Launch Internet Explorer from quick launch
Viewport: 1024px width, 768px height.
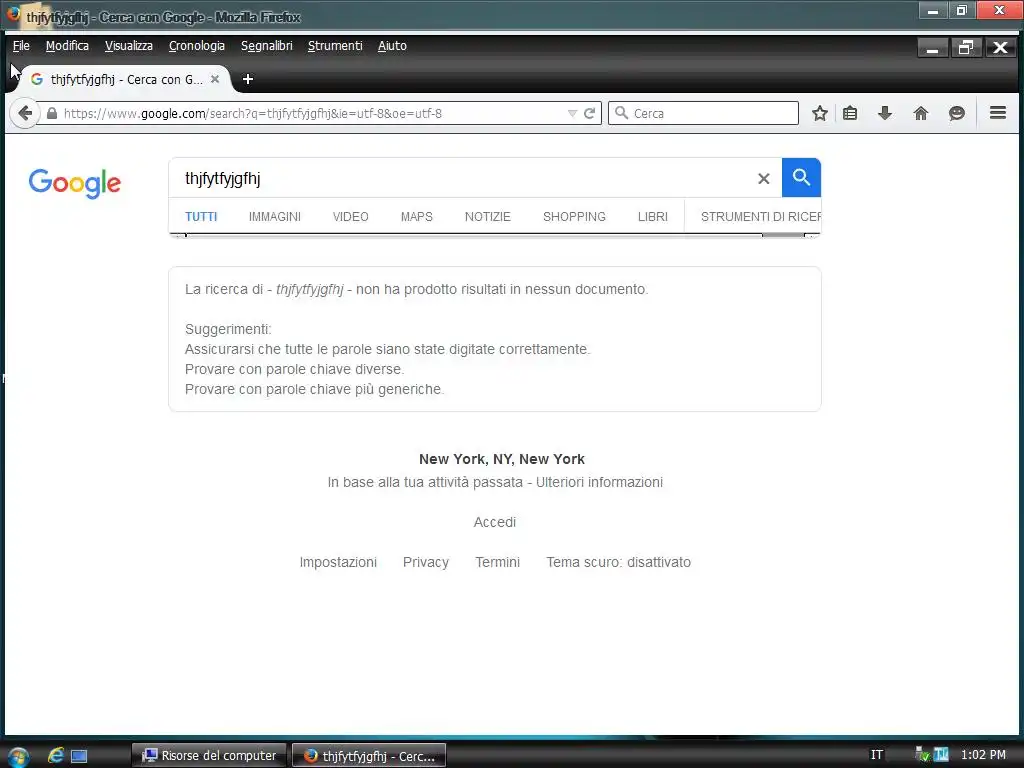[56, 756]
